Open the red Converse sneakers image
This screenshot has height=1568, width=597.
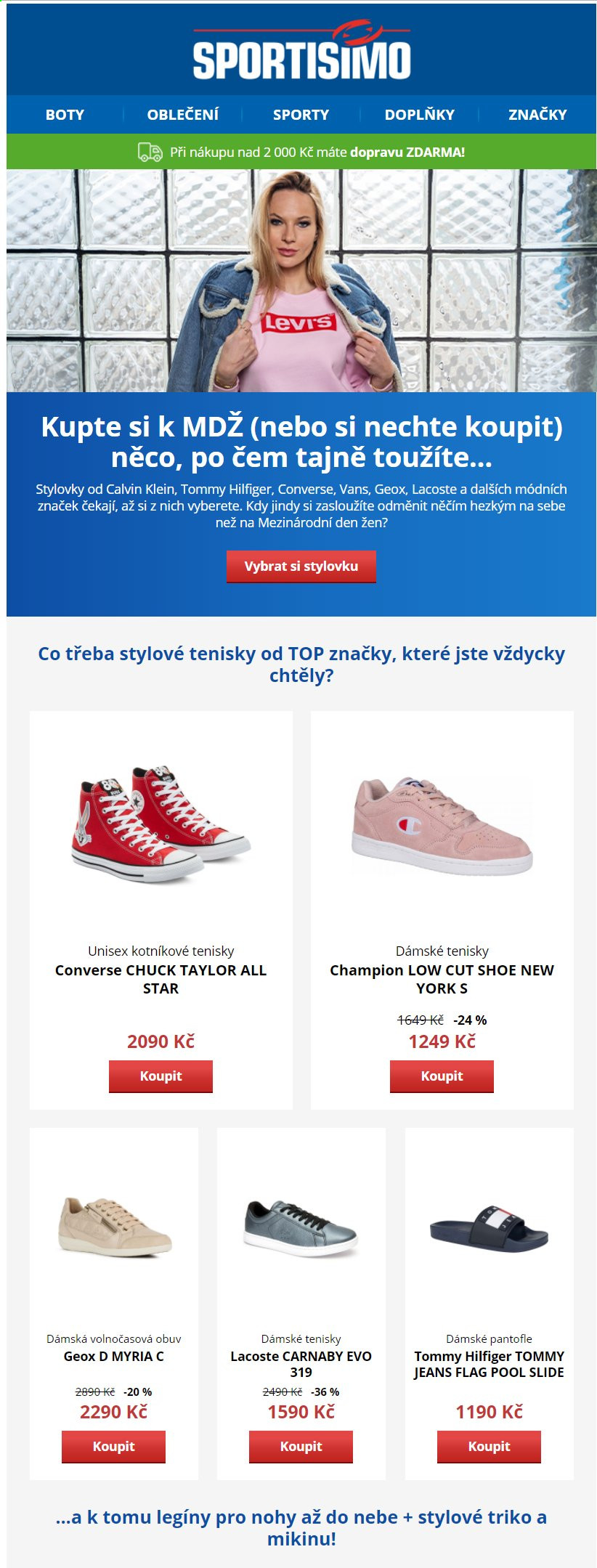coord(161,824)
